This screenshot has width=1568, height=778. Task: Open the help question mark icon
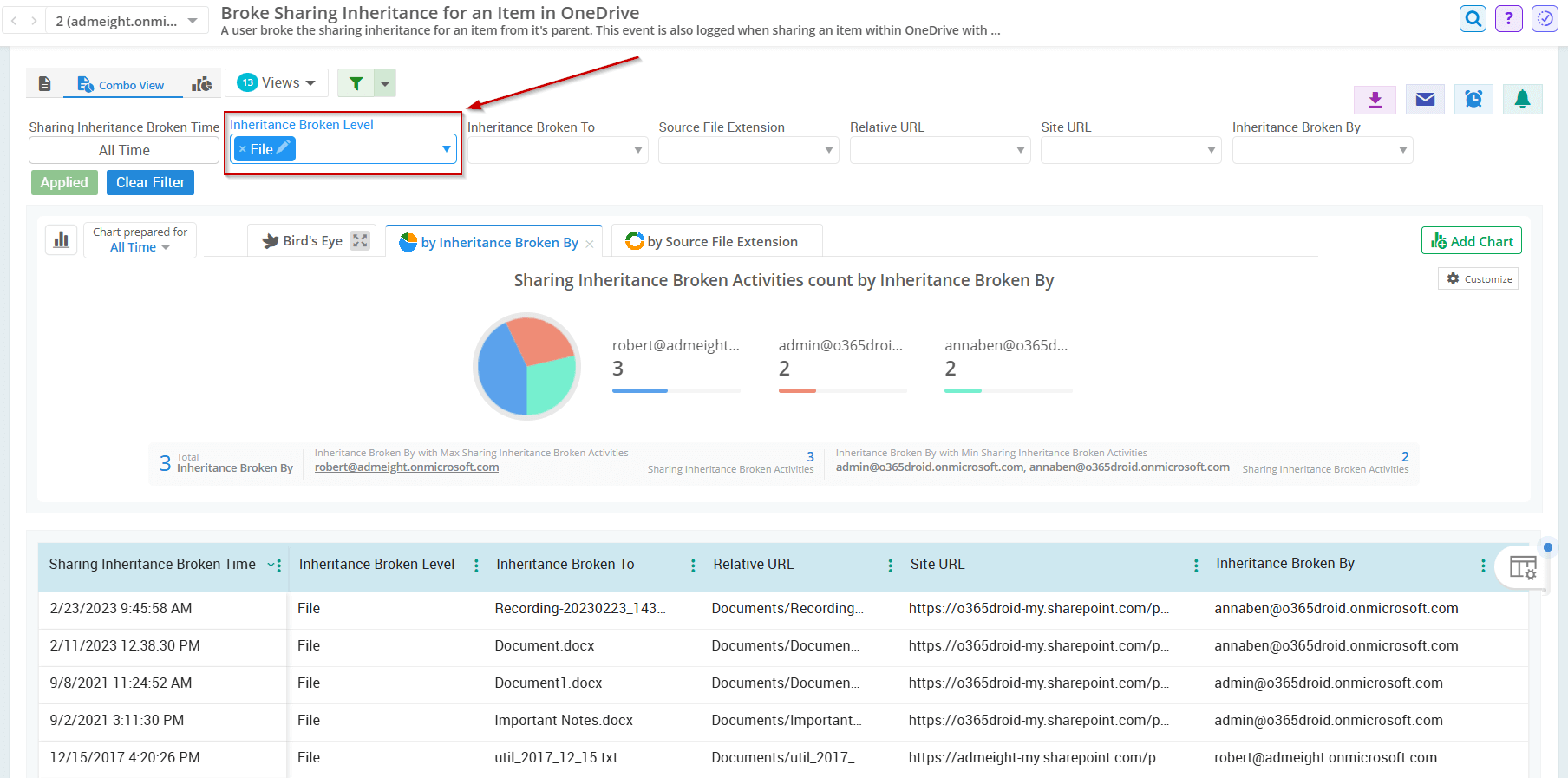[1509, 18]
